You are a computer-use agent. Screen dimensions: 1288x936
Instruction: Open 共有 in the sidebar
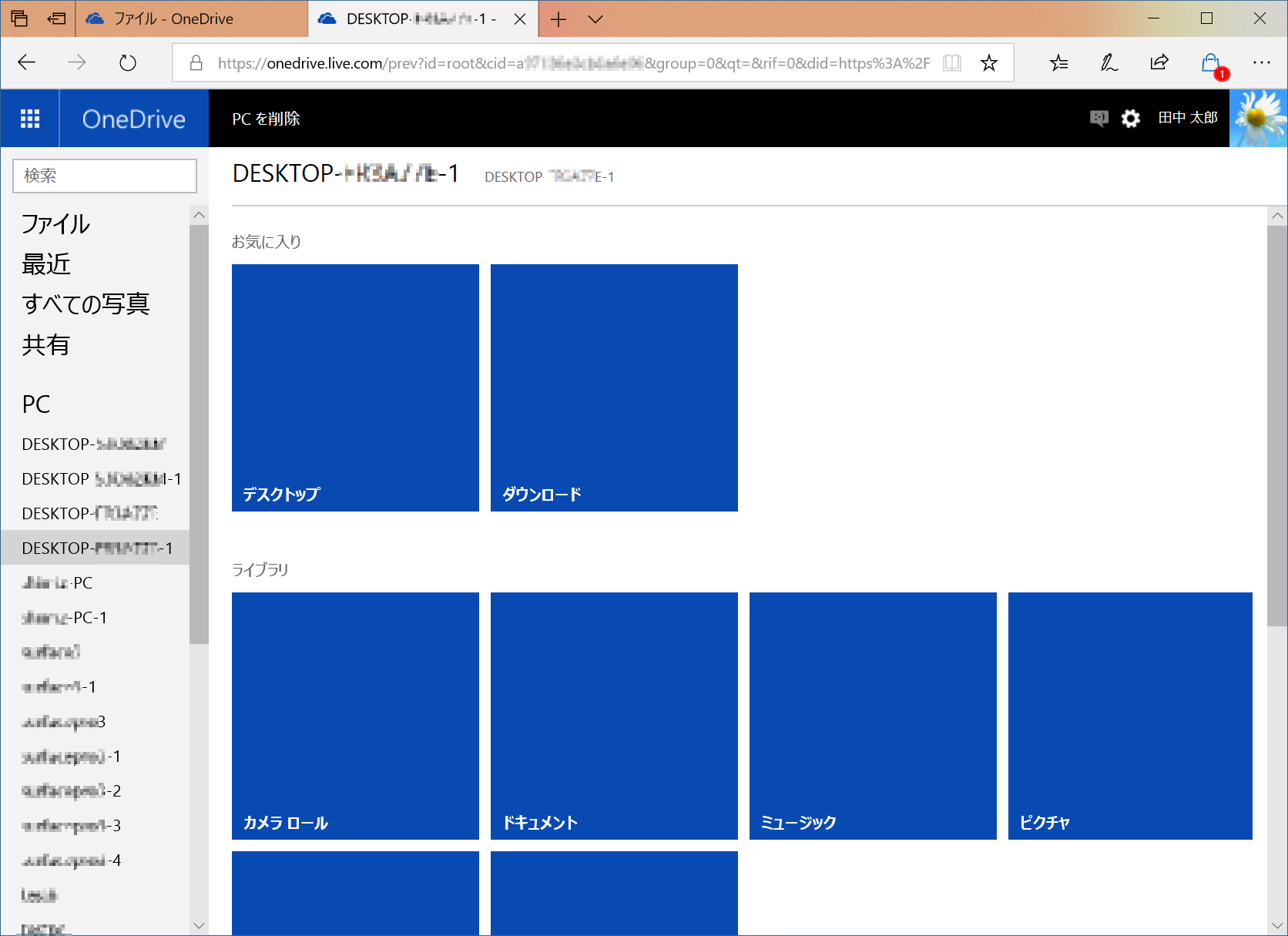pos(46,344)
